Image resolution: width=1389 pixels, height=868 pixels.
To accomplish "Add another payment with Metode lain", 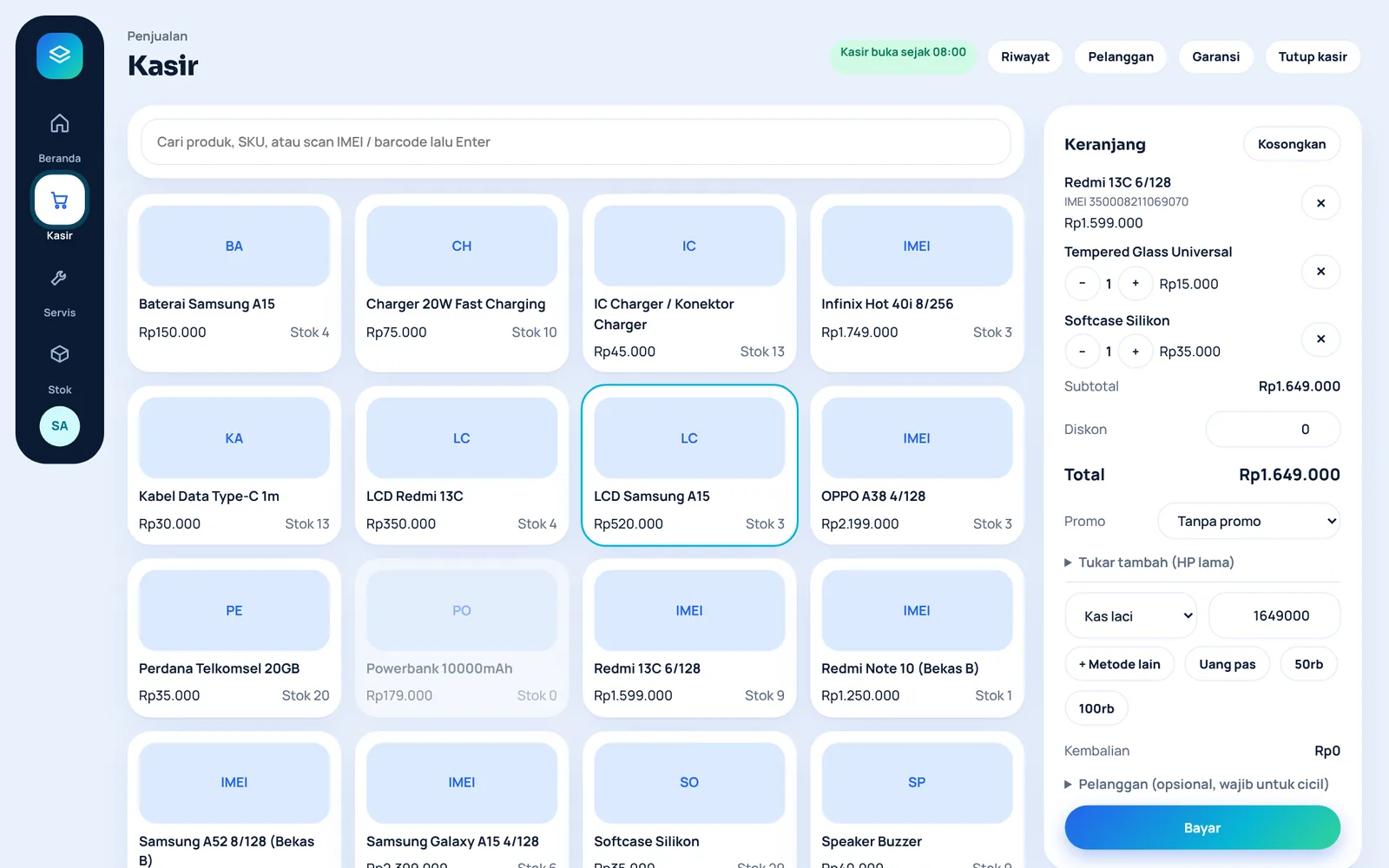I will coord(1120,664).
